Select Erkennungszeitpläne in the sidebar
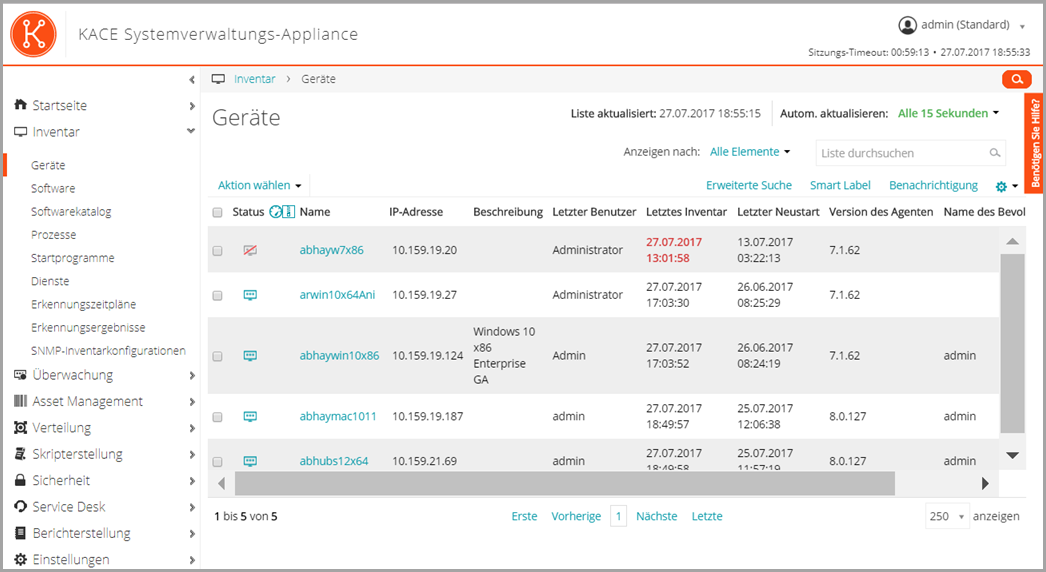The width and height of the screenshot is (1046, 572). coord(83,304)
